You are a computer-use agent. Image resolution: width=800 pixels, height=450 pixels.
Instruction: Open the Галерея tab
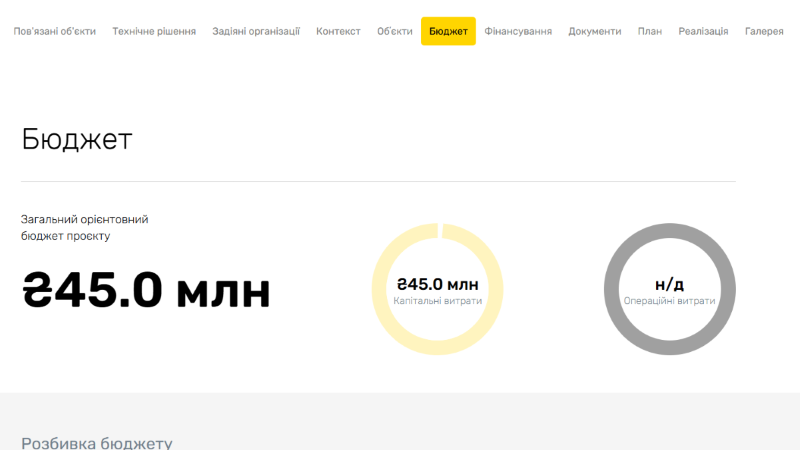tap(764, 32)
